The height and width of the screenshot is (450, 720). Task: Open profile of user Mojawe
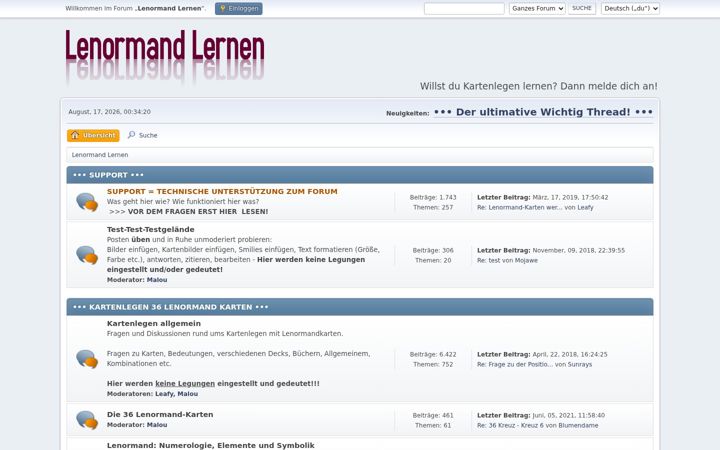(526, 260)
